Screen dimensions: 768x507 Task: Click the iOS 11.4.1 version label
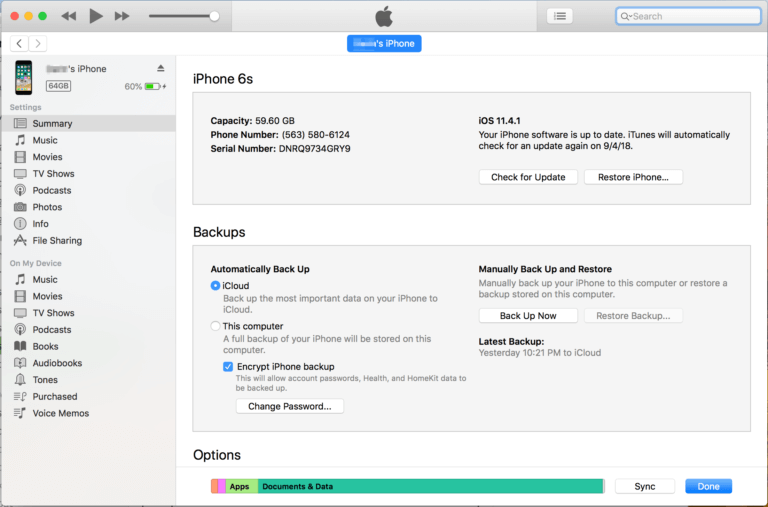499,121
